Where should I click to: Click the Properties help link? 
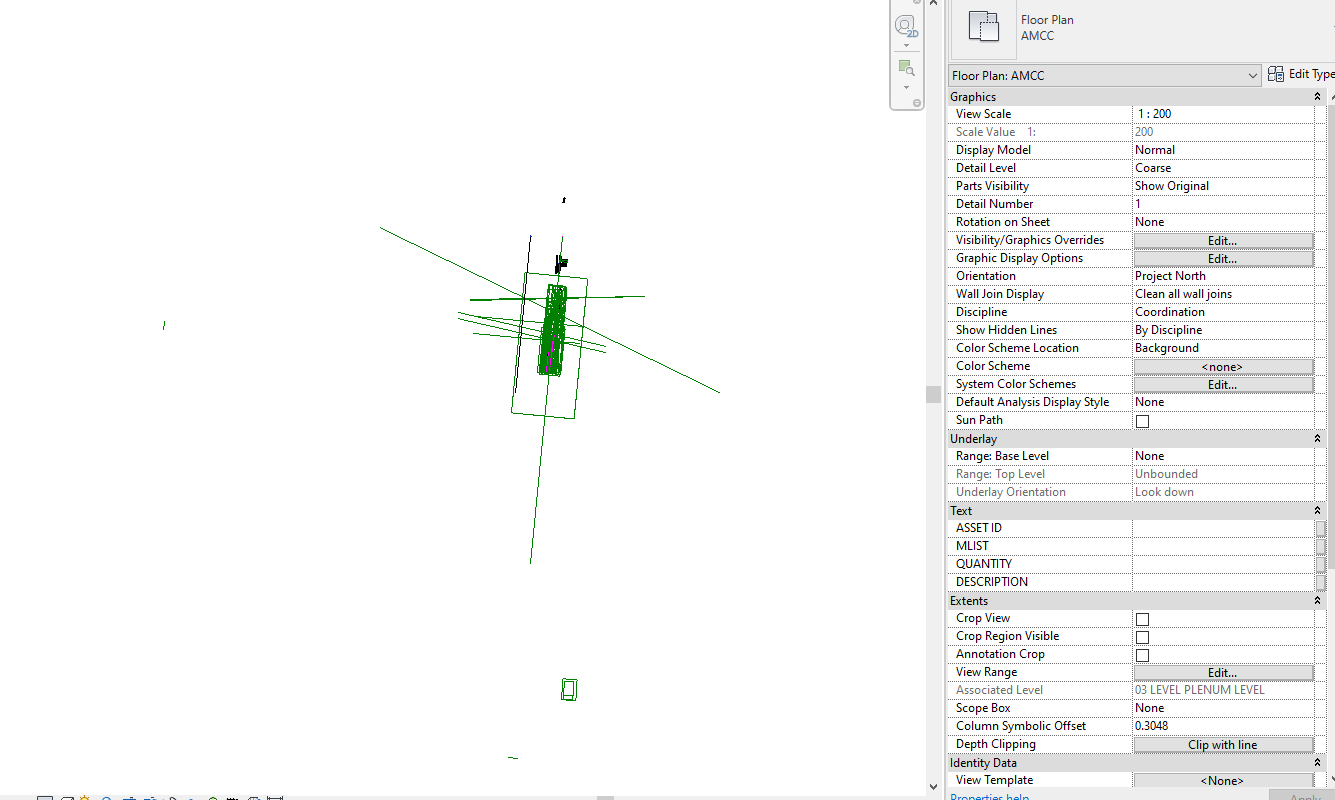click(988, 796)
